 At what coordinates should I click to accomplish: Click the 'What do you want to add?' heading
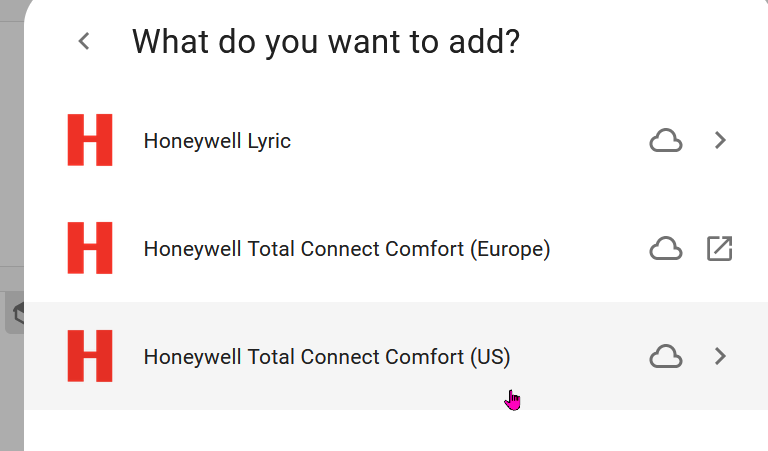pyautogui.click(x=326, y=42)
